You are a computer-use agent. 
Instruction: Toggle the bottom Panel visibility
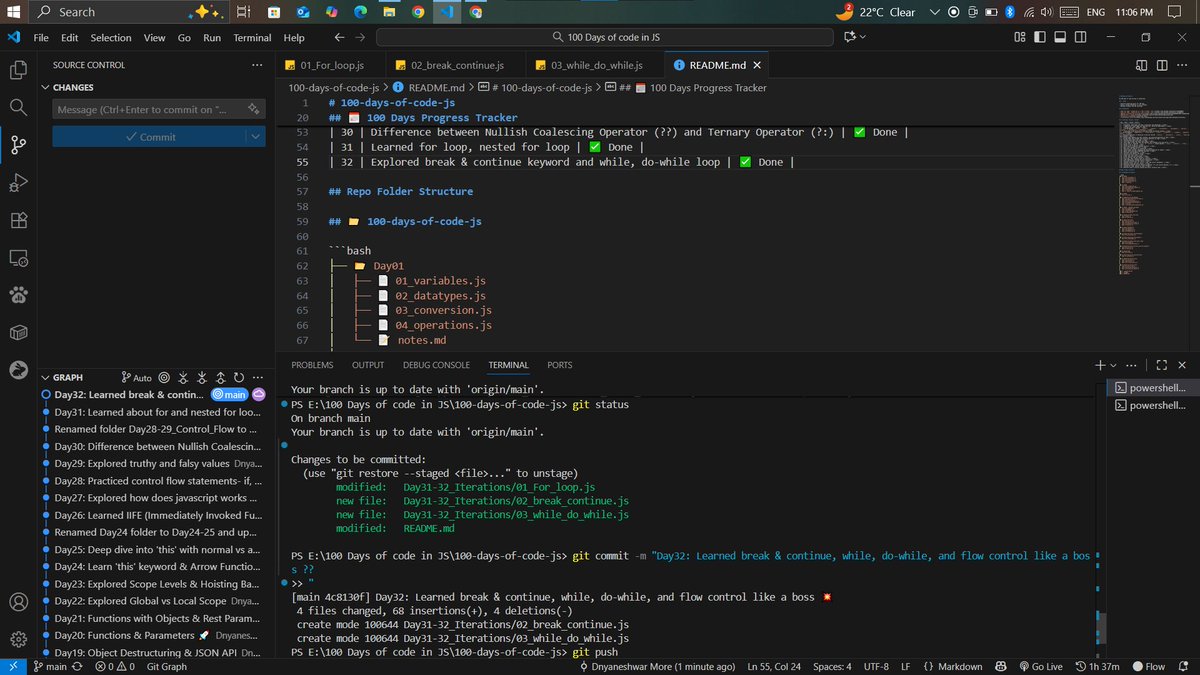pos(1062,37)
